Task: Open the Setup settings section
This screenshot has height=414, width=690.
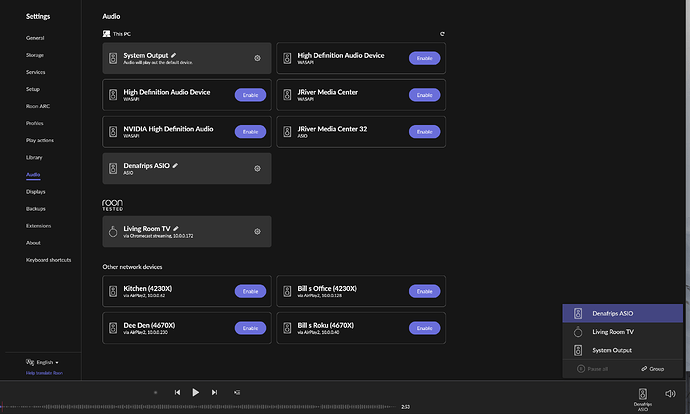Action: (33, 89)
